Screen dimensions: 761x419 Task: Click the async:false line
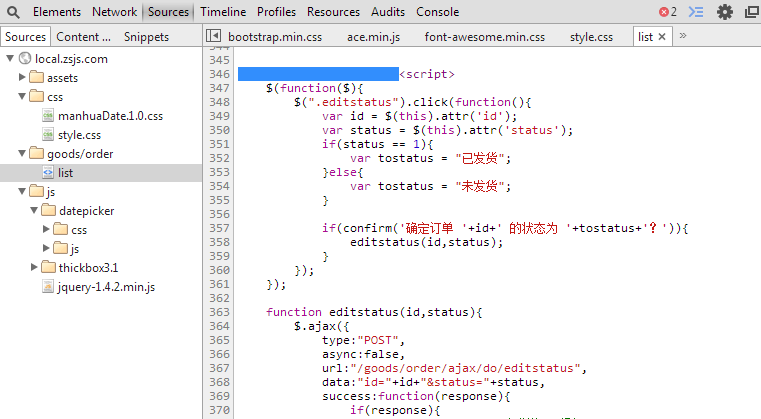pyautogui.click(x=363, y=354)
